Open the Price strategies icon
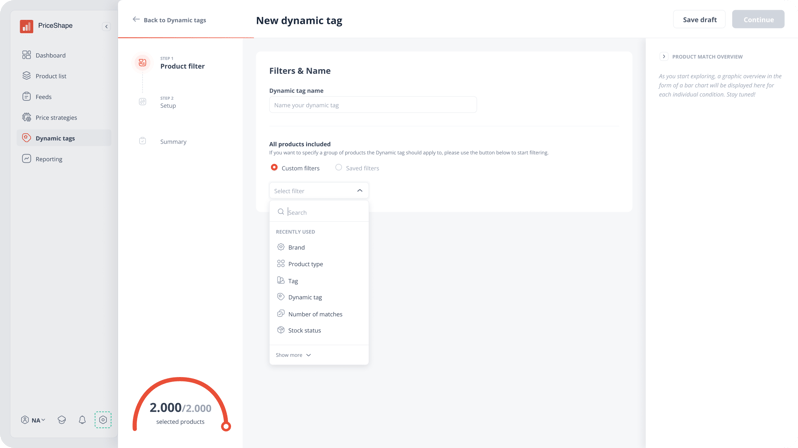This screenshot has width=798, height=448. click(x=26, y=117)
